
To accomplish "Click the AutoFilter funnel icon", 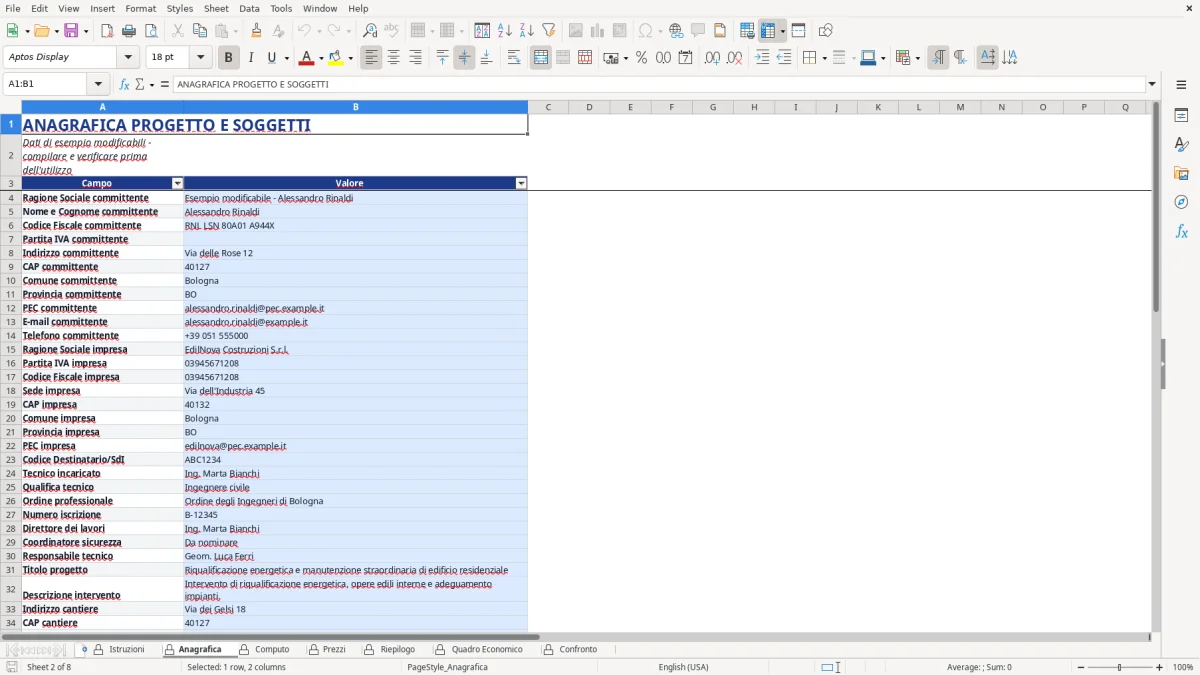I will 548,31.
